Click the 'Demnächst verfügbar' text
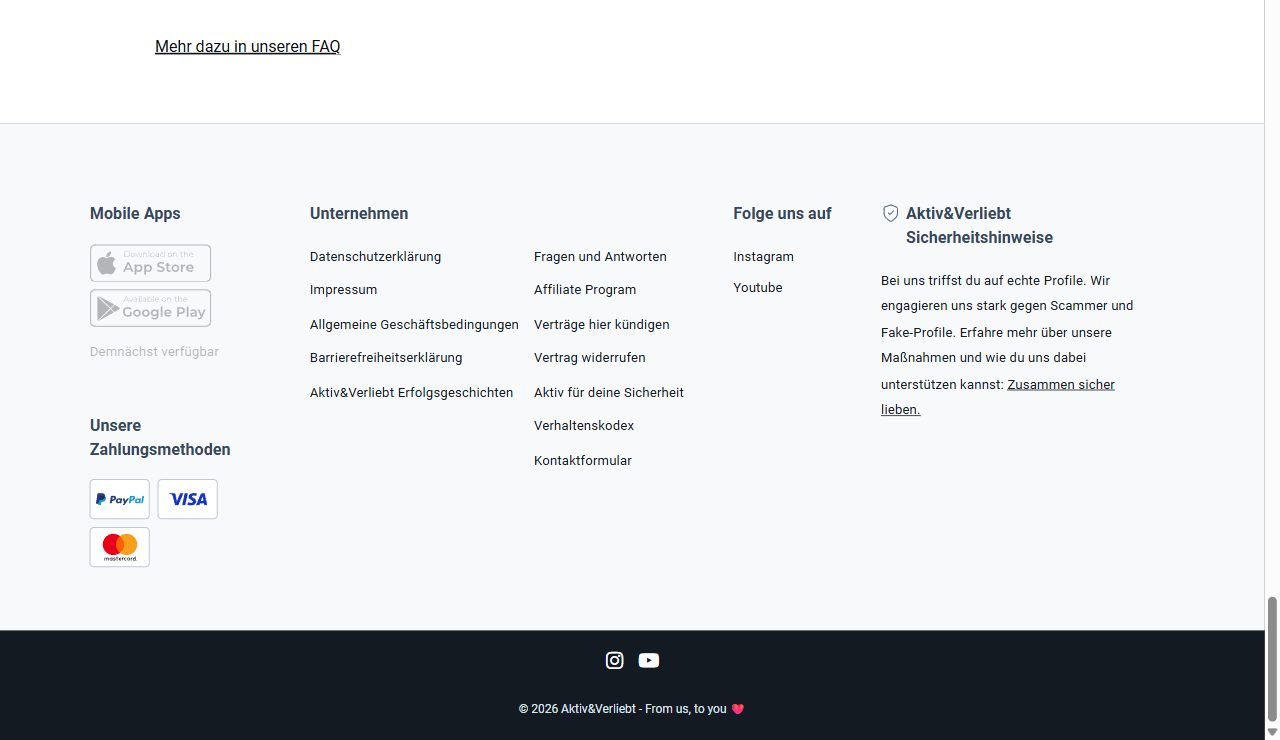1280x740 pixels. (154, 352)
